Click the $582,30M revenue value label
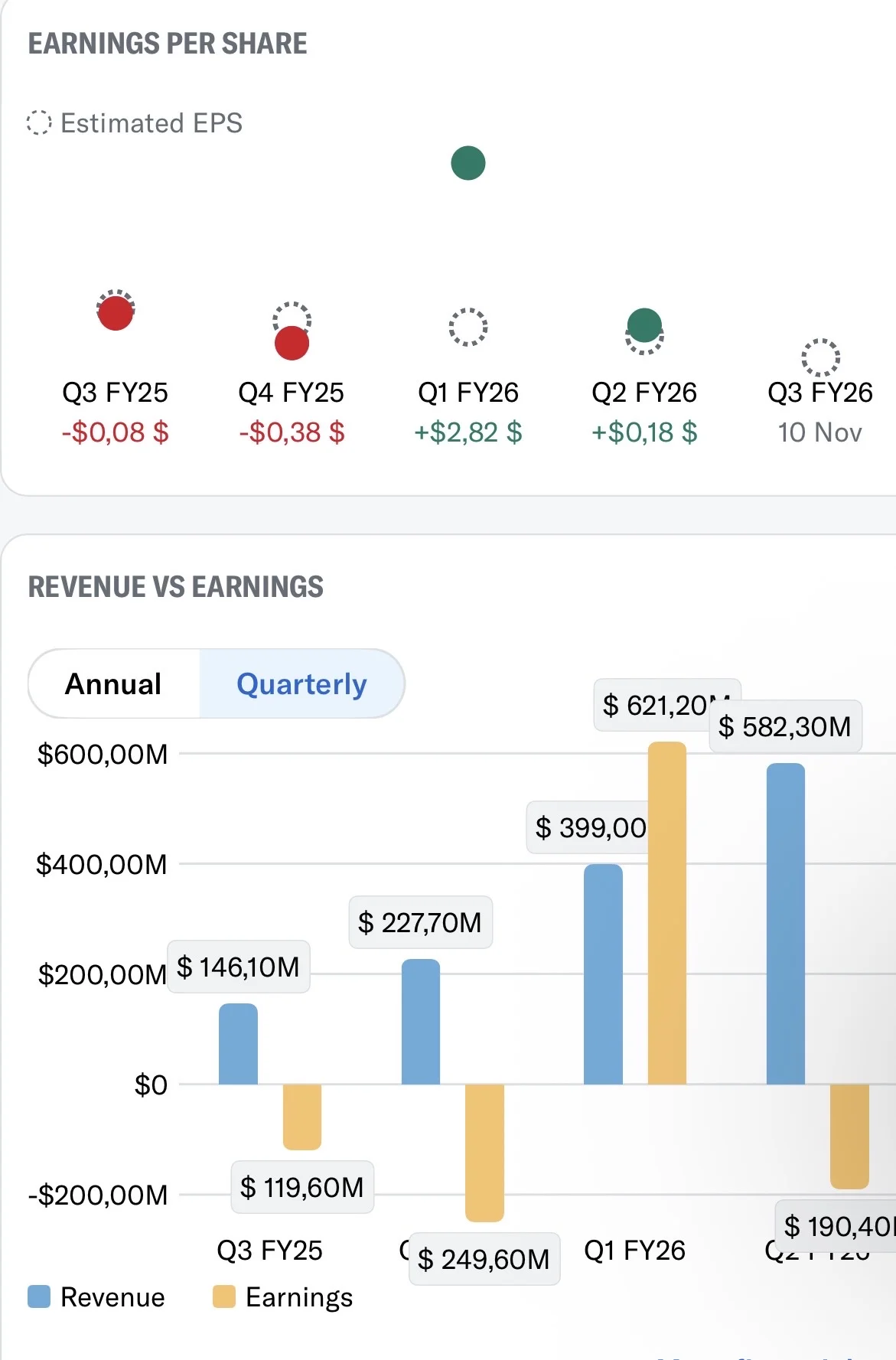This screenshot has width=896, height=1360. click(785, 726)
